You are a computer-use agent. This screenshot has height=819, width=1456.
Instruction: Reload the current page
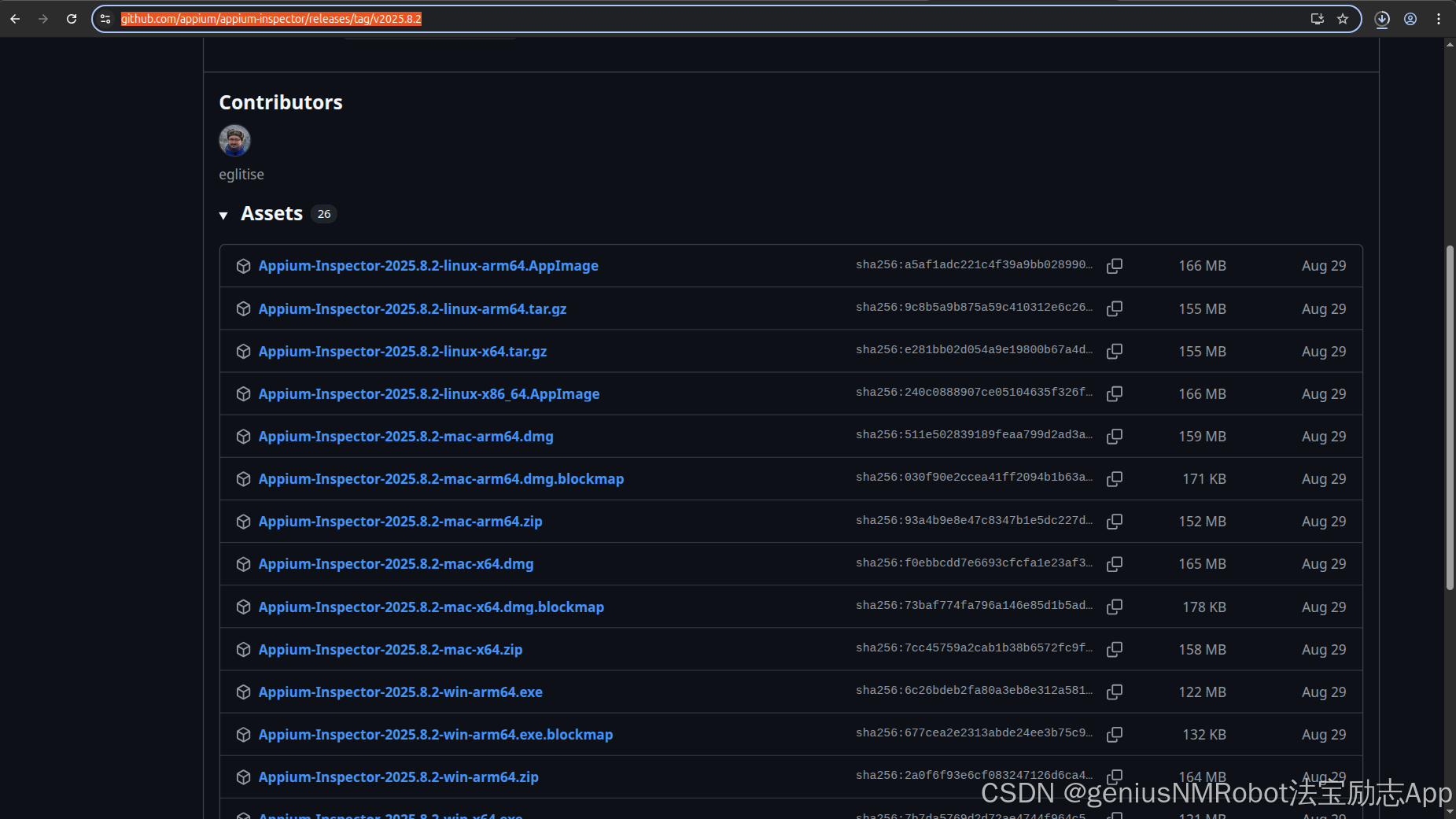click(72, 18)
